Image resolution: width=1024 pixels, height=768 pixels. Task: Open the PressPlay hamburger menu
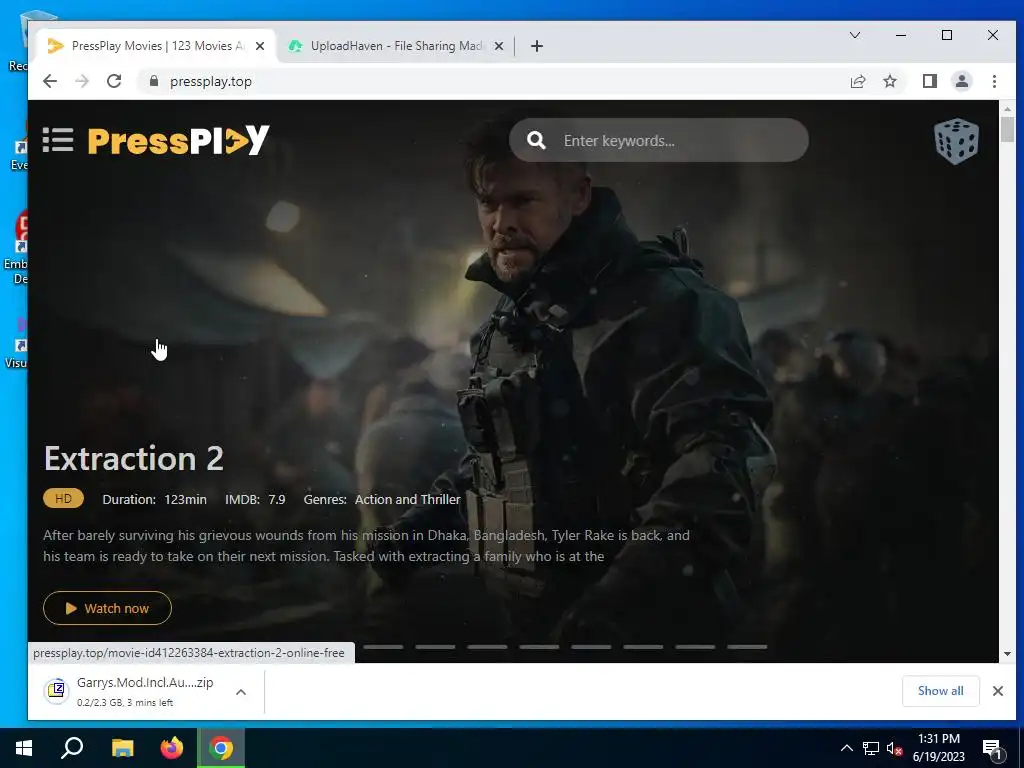click(x=57, y=140)
